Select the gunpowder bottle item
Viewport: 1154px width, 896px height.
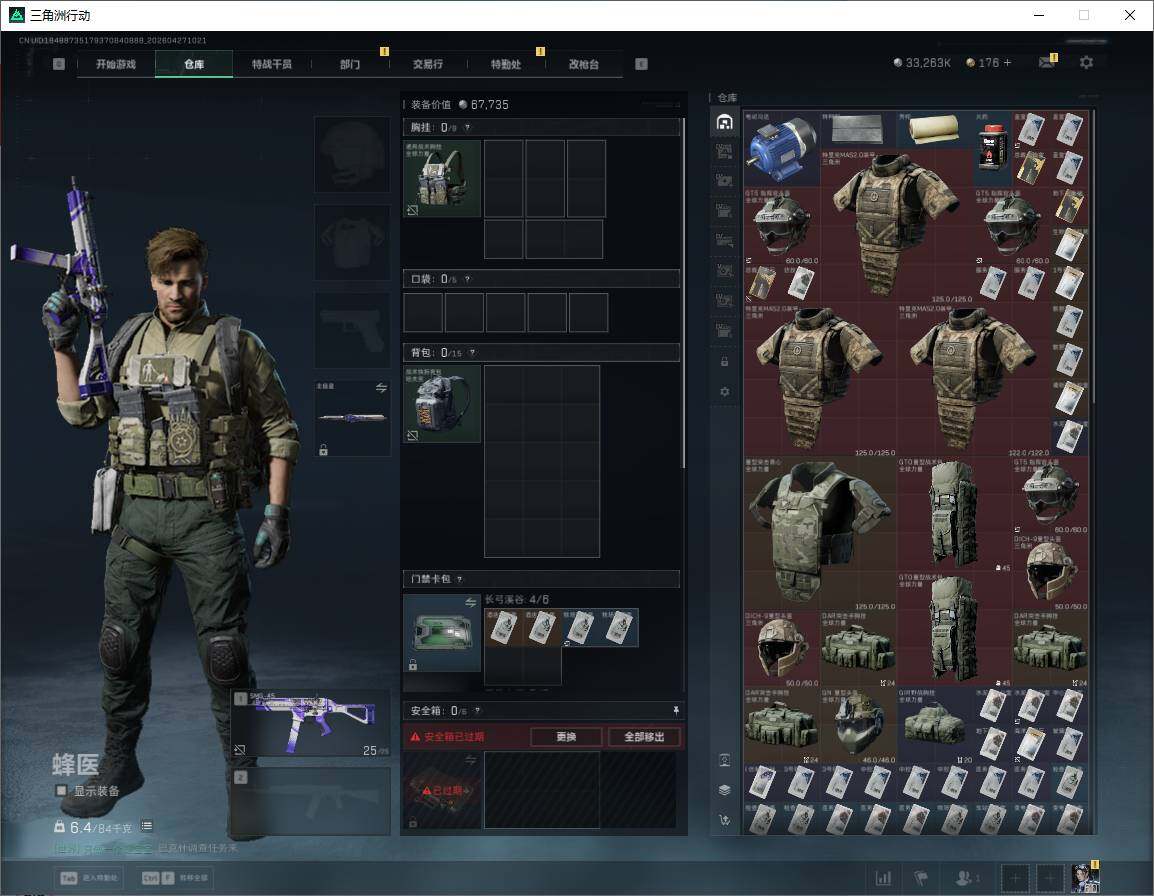tap(992, 149)
